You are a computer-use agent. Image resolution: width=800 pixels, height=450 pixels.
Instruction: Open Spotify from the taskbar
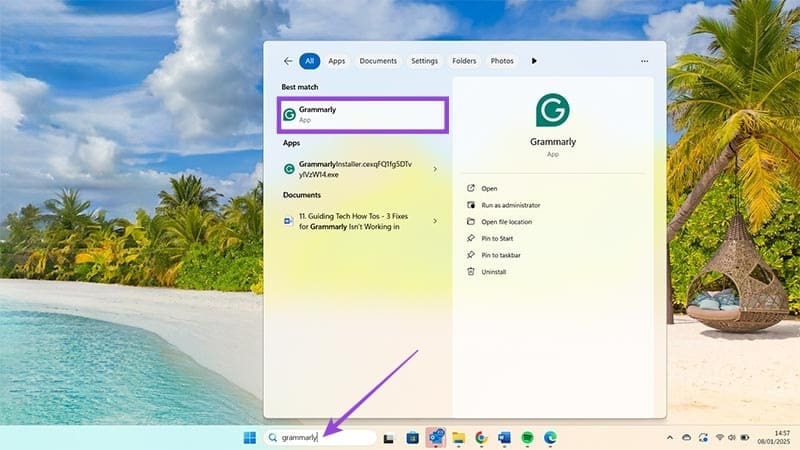coord(527,437)
